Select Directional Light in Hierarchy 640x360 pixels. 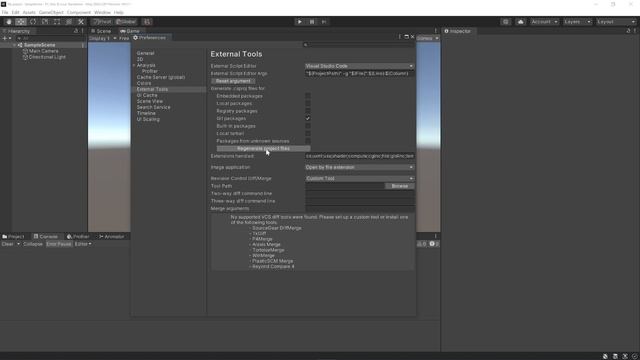click(47, 57)
